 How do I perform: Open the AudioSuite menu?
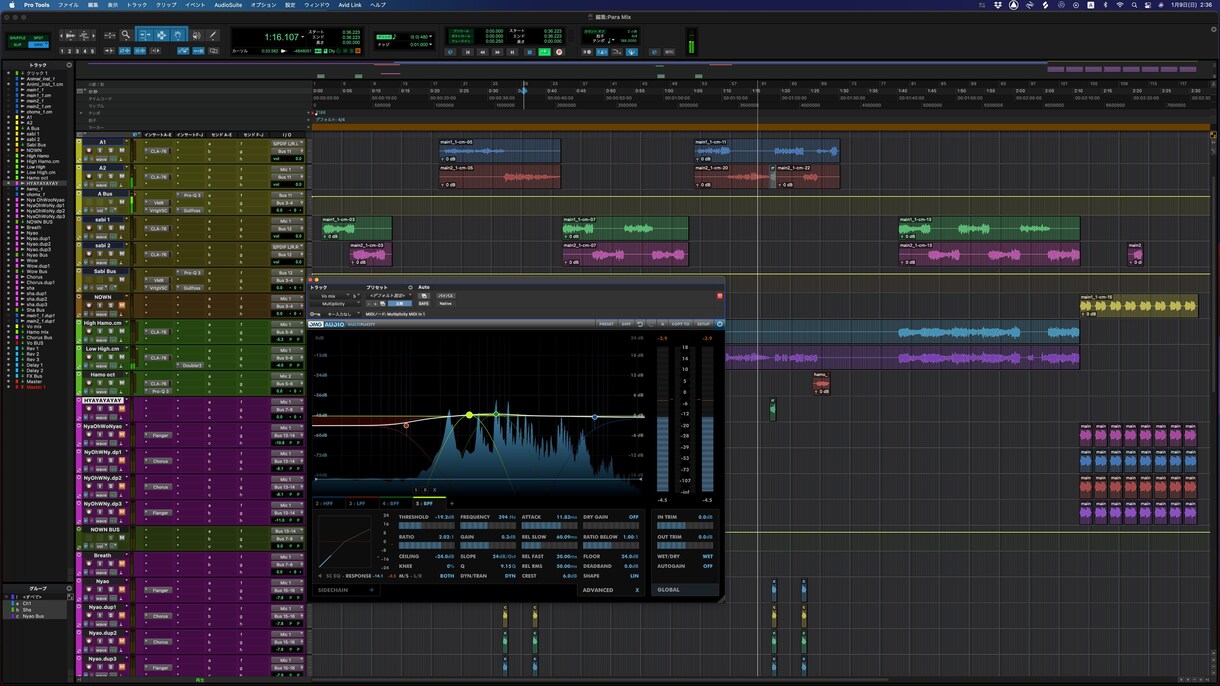228,5
